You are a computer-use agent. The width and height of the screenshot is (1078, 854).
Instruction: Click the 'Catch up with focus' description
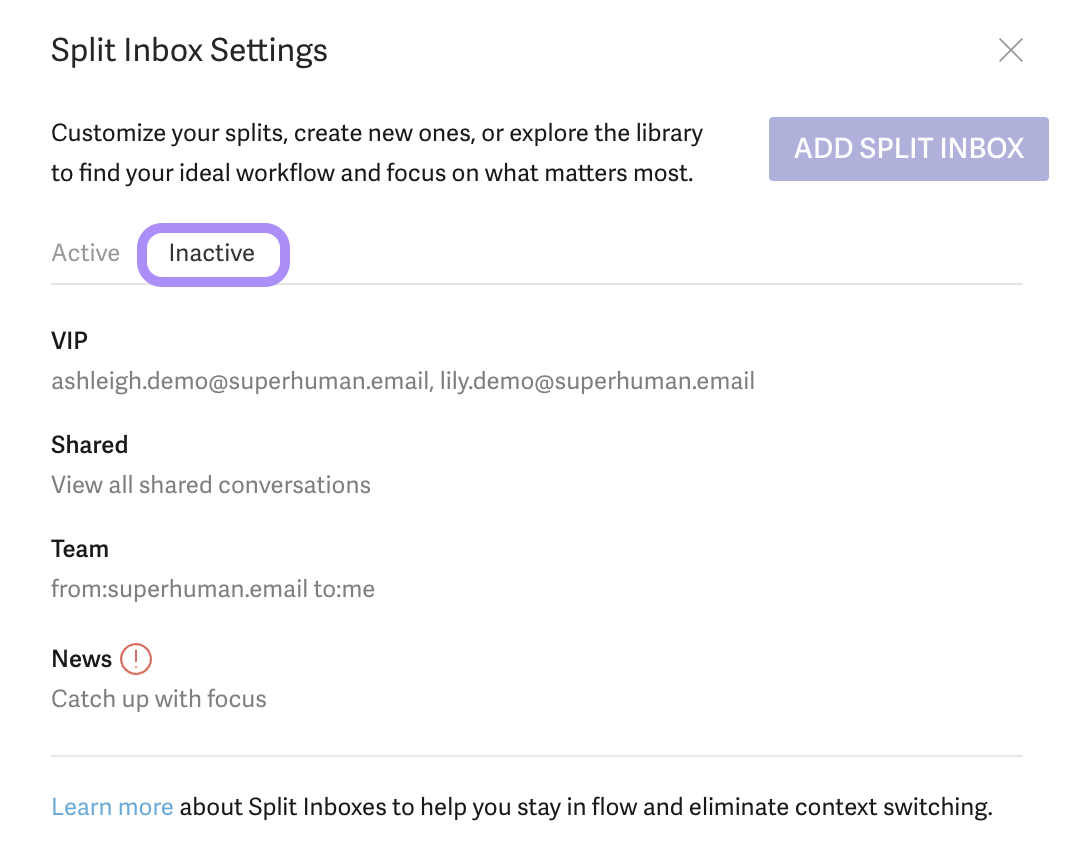(x=159, y=699)
